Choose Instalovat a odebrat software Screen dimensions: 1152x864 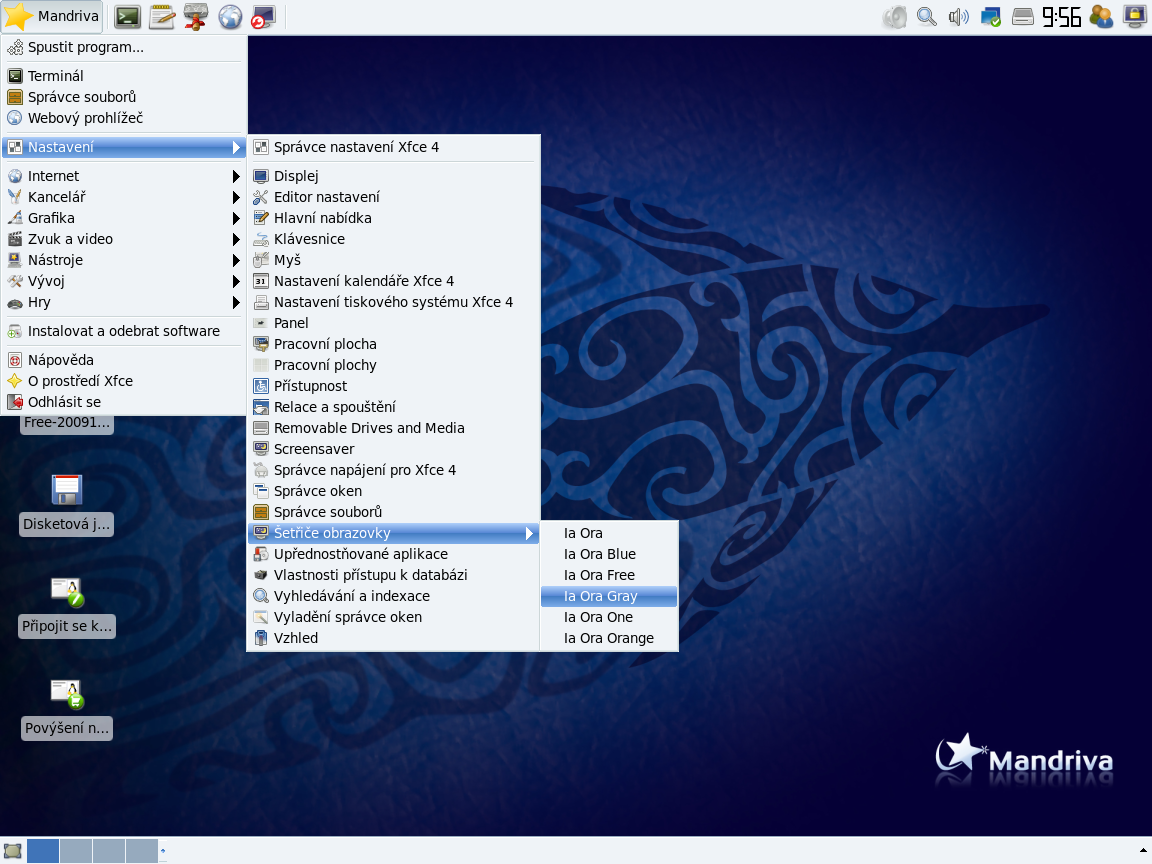coord(123,331)
